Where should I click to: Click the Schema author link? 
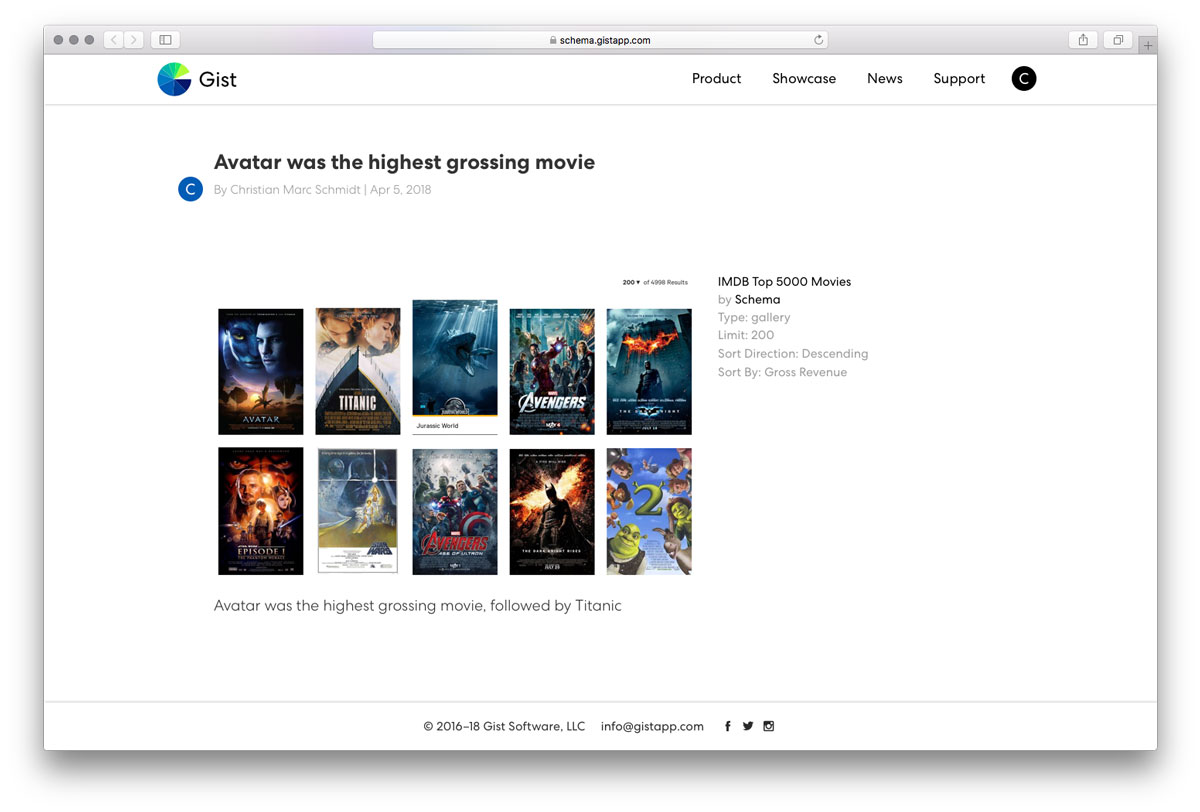[757, 299]
